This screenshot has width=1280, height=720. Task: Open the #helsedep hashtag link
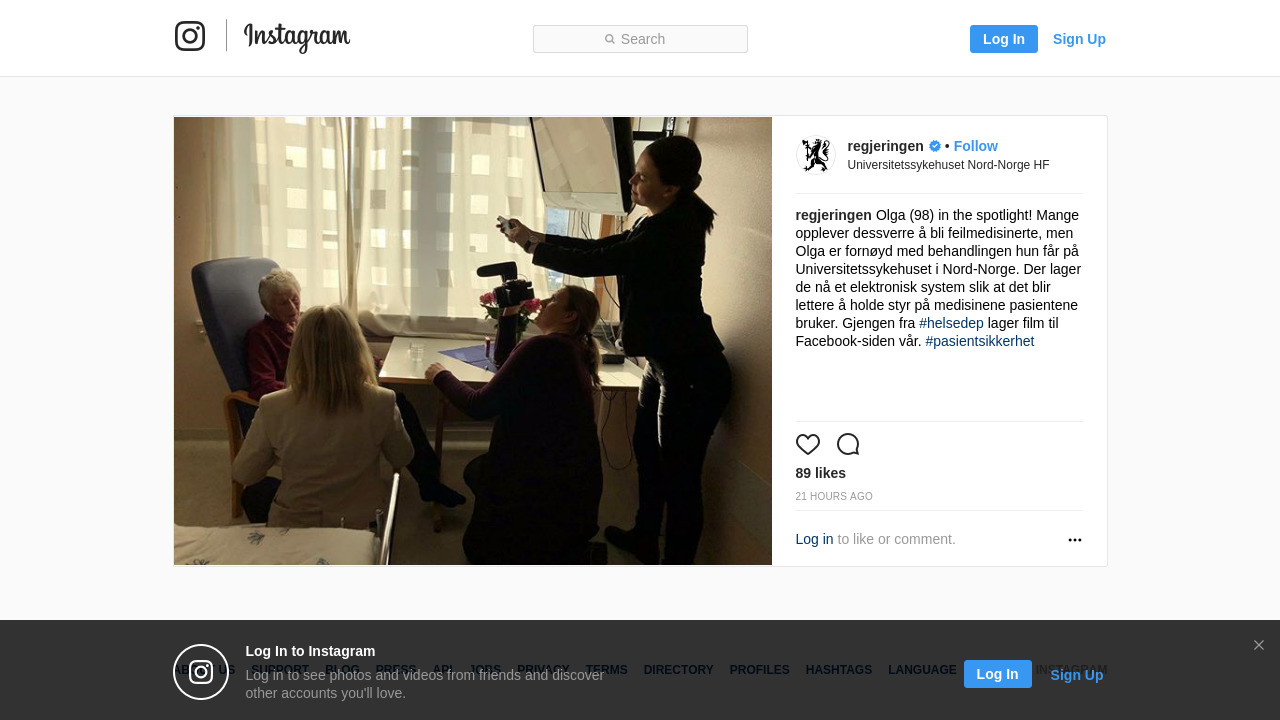coord(951,323)
